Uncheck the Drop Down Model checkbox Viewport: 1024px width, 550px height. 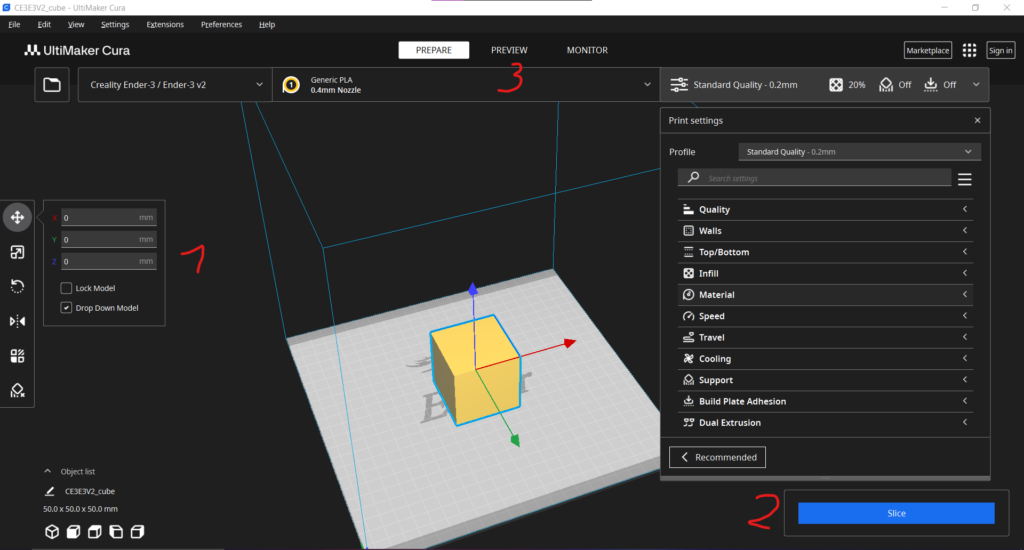click(x=66, y=308)
